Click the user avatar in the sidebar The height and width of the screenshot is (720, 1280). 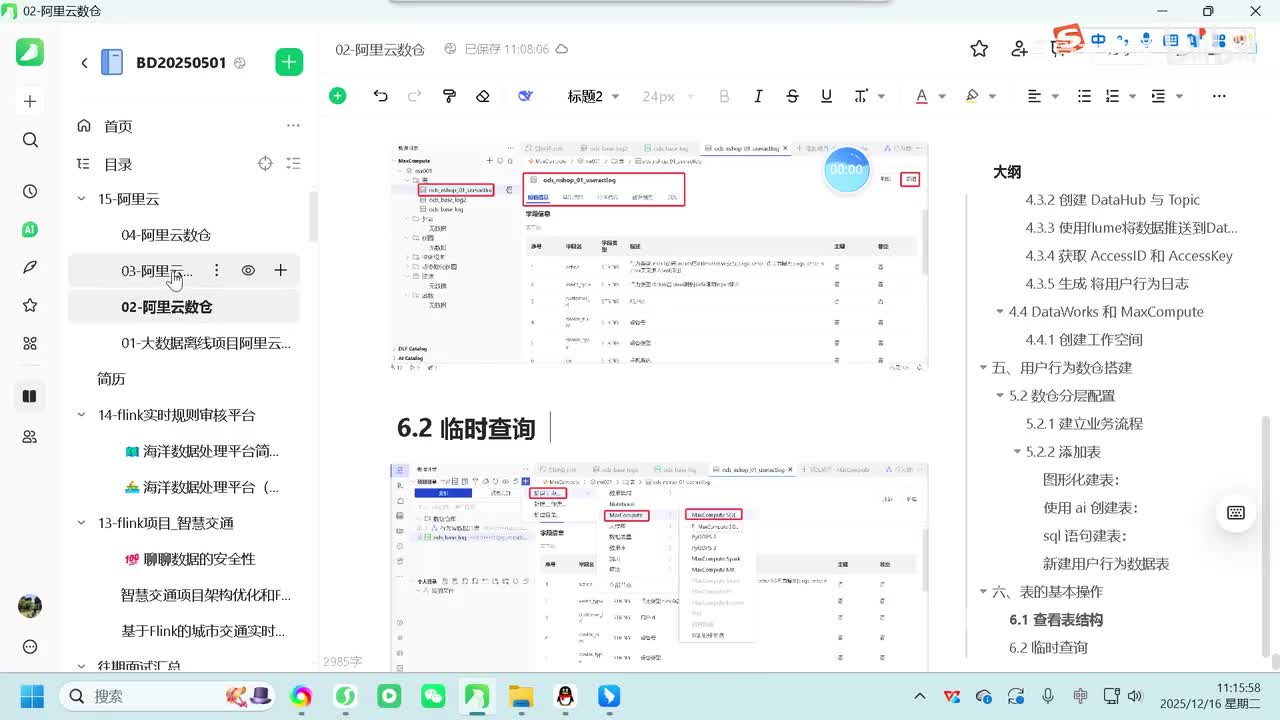pos(30,605)
